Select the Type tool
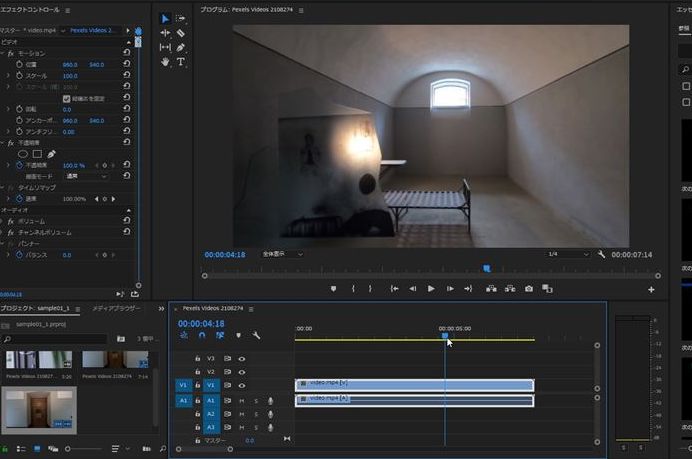Screen dimensions: 692x459 [181, 62]
